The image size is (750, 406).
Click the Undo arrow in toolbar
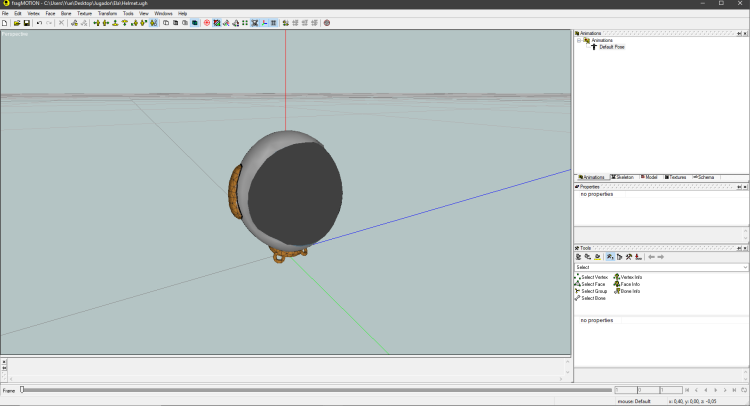click(x=39, y=22)
